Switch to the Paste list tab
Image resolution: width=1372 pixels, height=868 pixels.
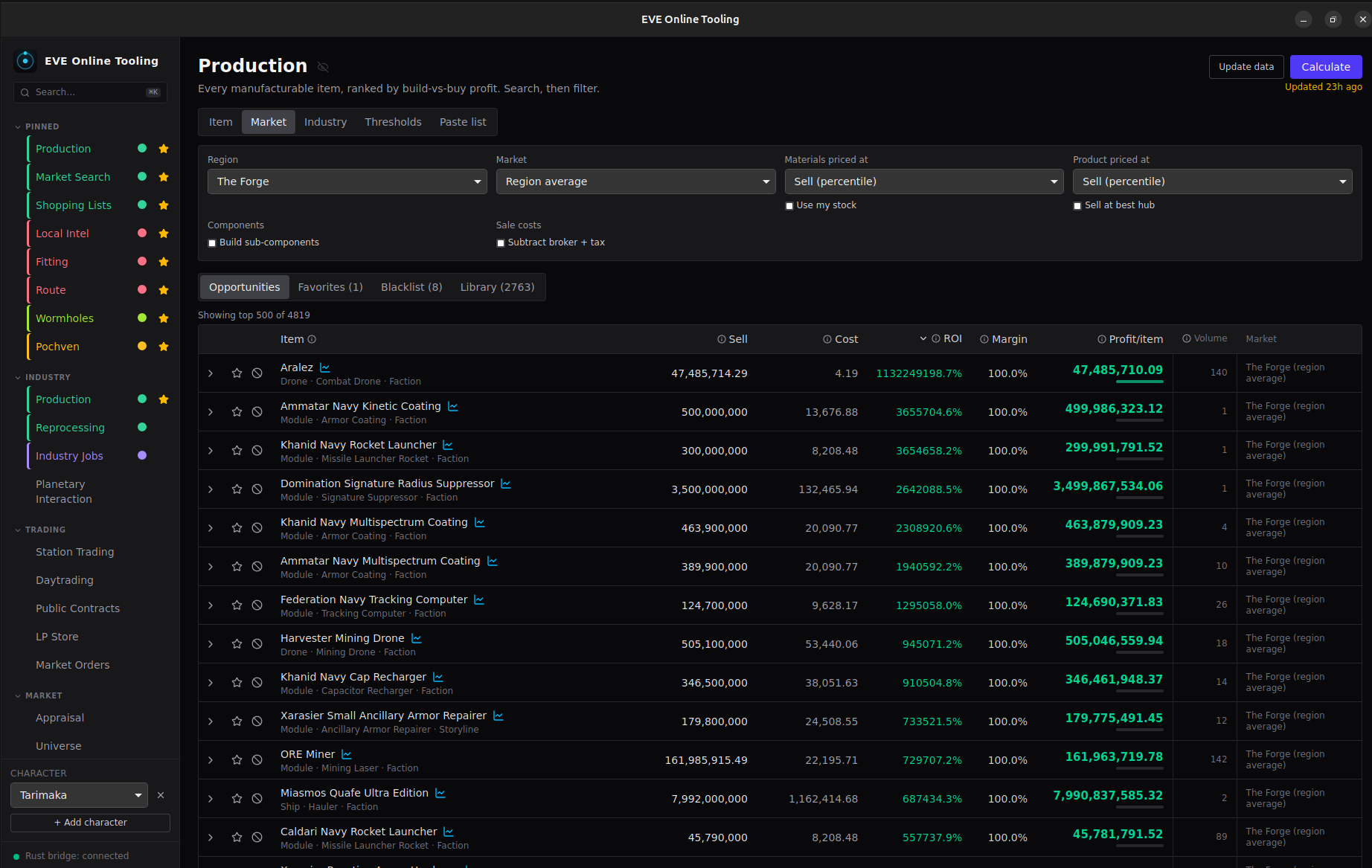463,122
